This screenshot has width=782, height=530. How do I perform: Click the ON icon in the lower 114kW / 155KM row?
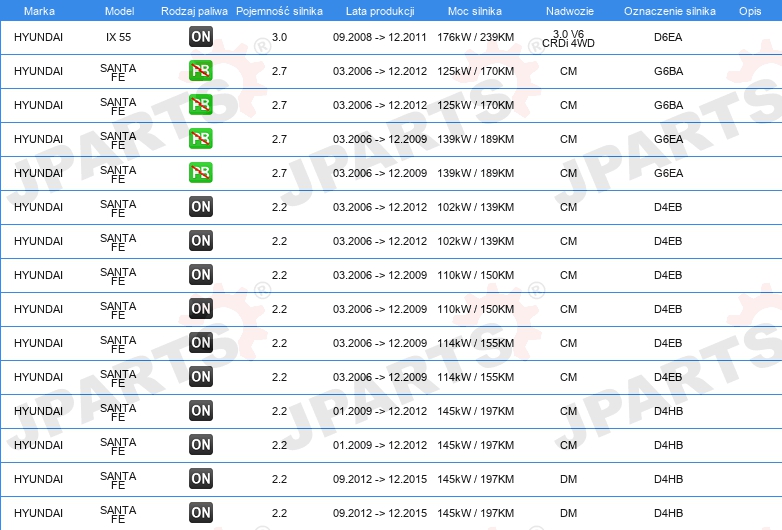[201, 377]
